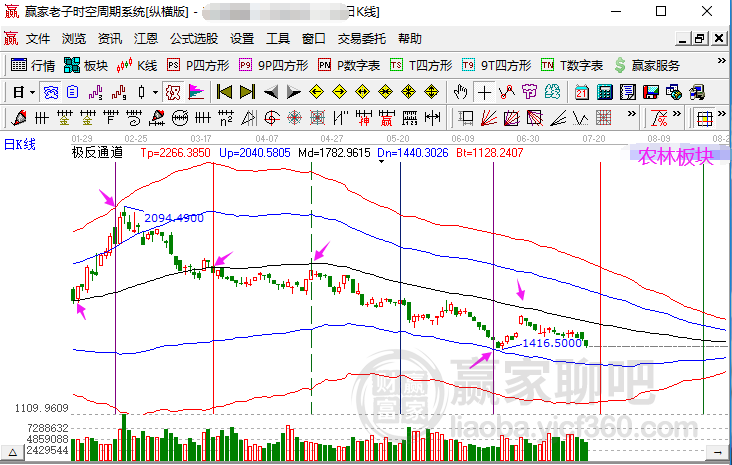Click the 行情 toolbar button
Viewport: 732px width, 465px height.
[33, 65]
